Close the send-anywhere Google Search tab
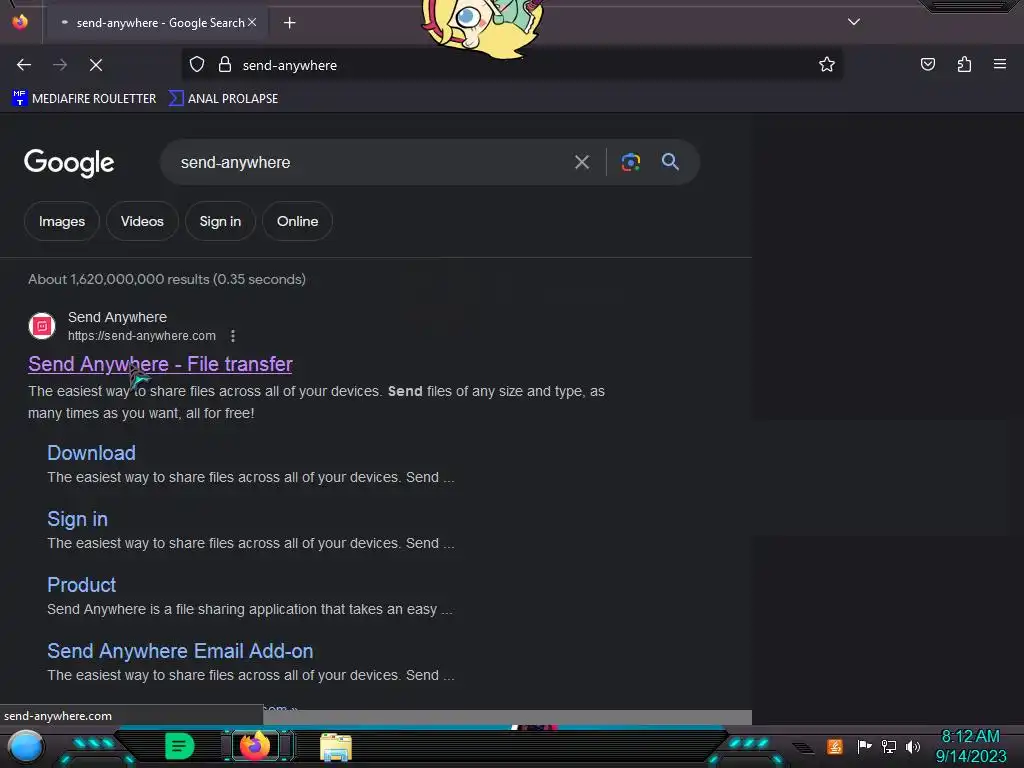Screen dimensions: 1024x768 click(x=252, y=22)
